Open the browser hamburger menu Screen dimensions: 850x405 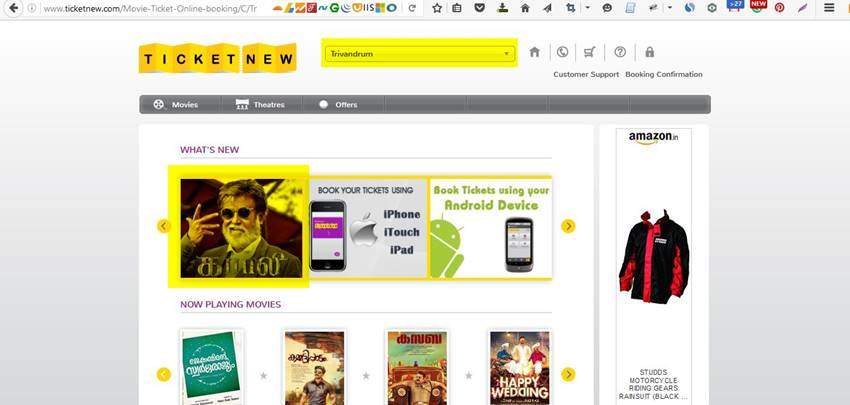pyautogui.click(x=829, y=8)
